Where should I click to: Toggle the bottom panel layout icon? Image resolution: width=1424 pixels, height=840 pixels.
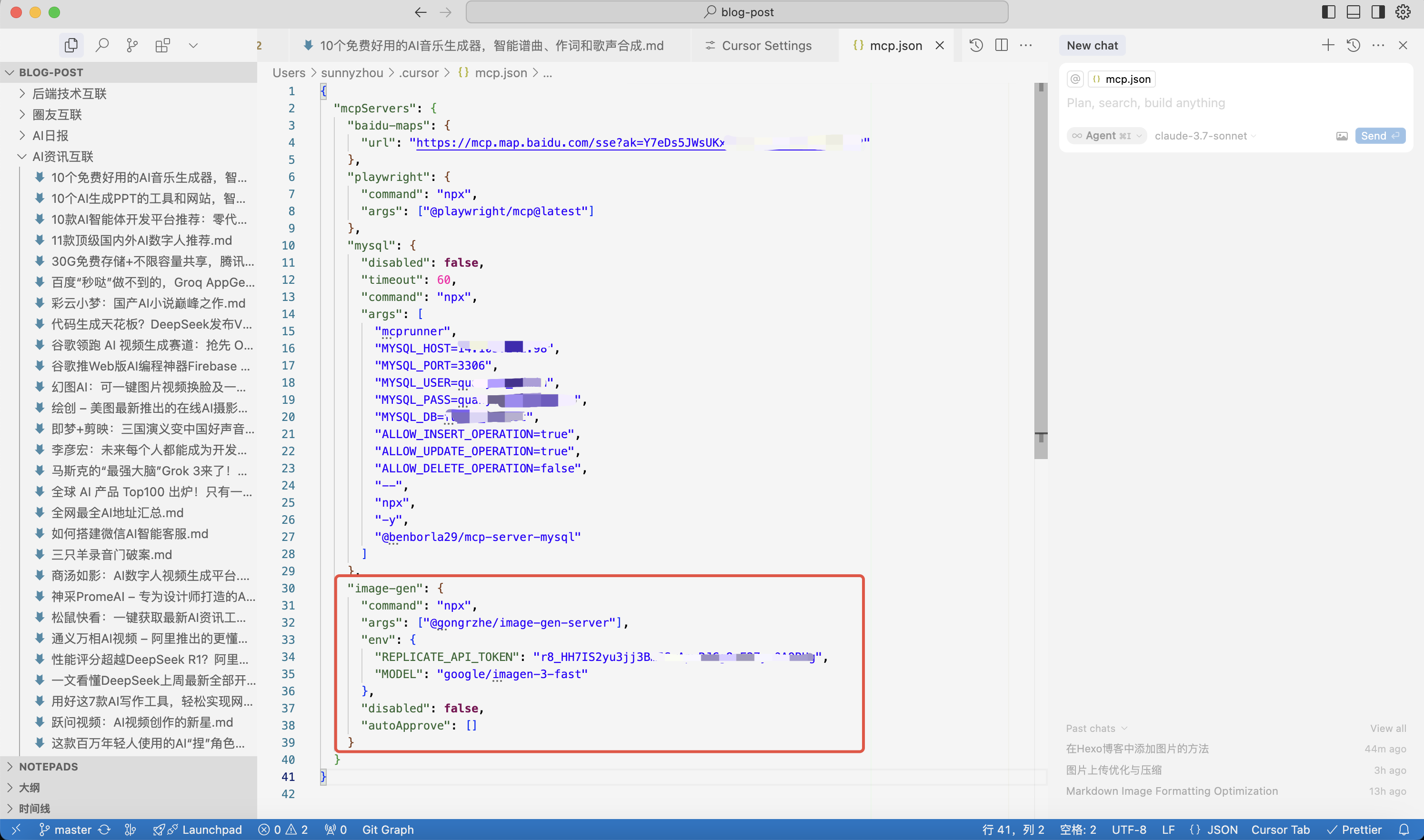(1353, 12)
